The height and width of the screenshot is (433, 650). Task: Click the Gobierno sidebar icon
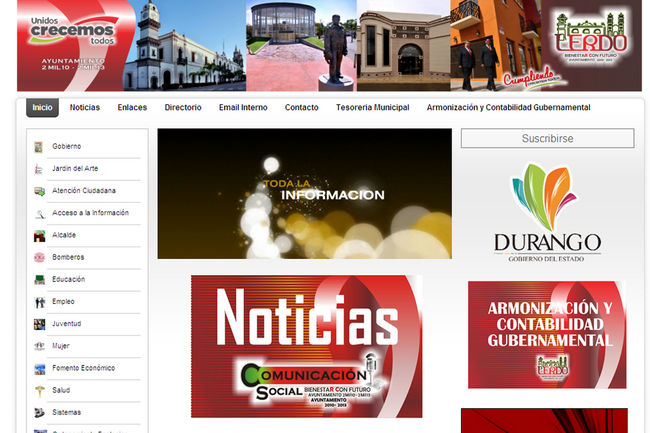(x=39, y=147)
